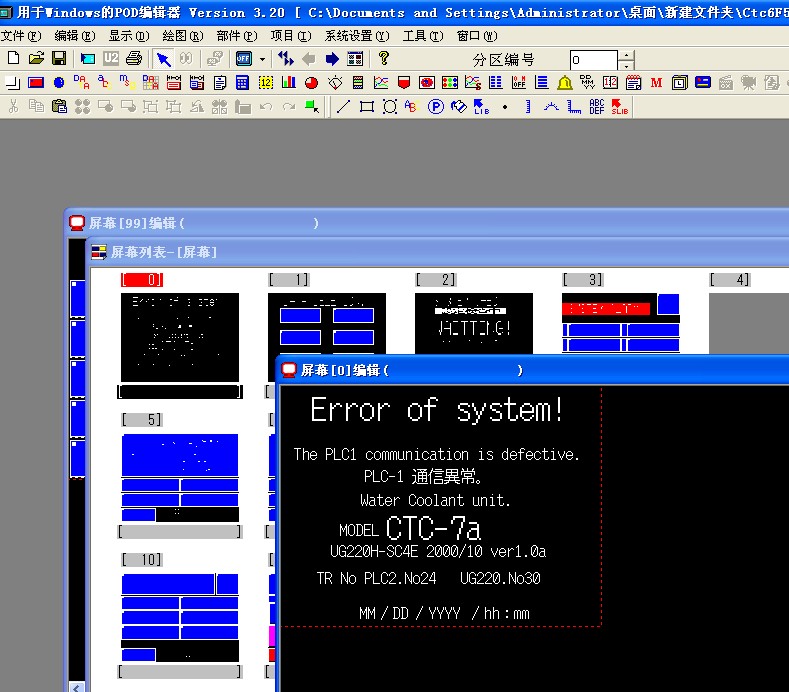
Task: Increase partition number with up spinner arrow
Action: [x=626, y=55]
